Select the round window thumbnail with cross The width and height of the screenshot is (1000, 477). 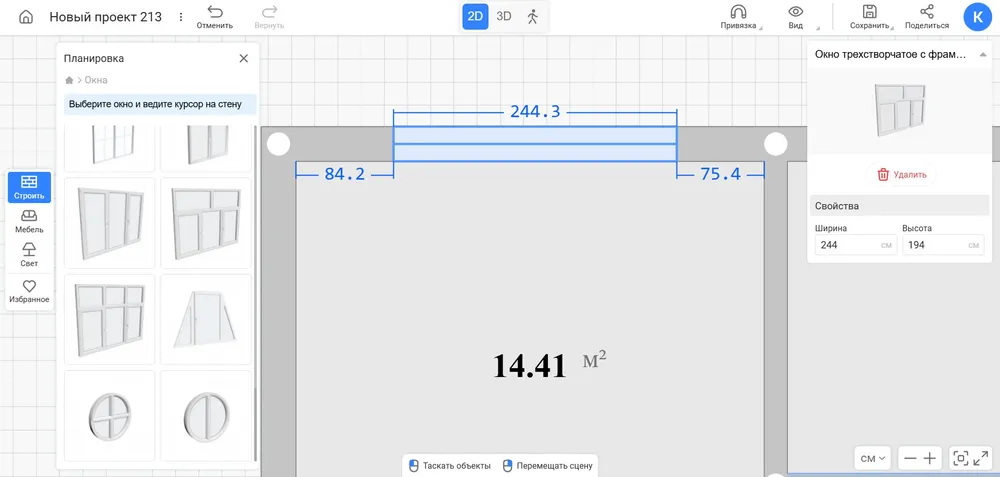(x=110, y=415)
